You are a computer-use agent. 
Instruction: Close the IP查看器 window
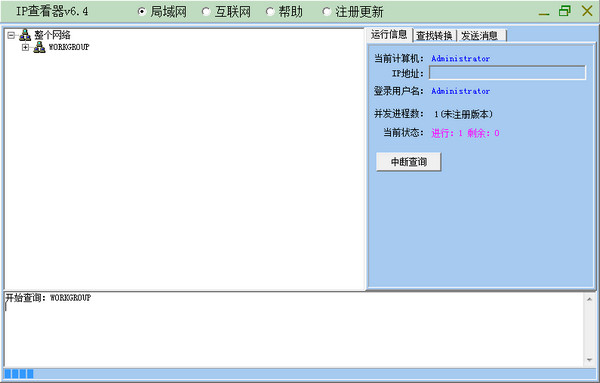pos(587,11)
